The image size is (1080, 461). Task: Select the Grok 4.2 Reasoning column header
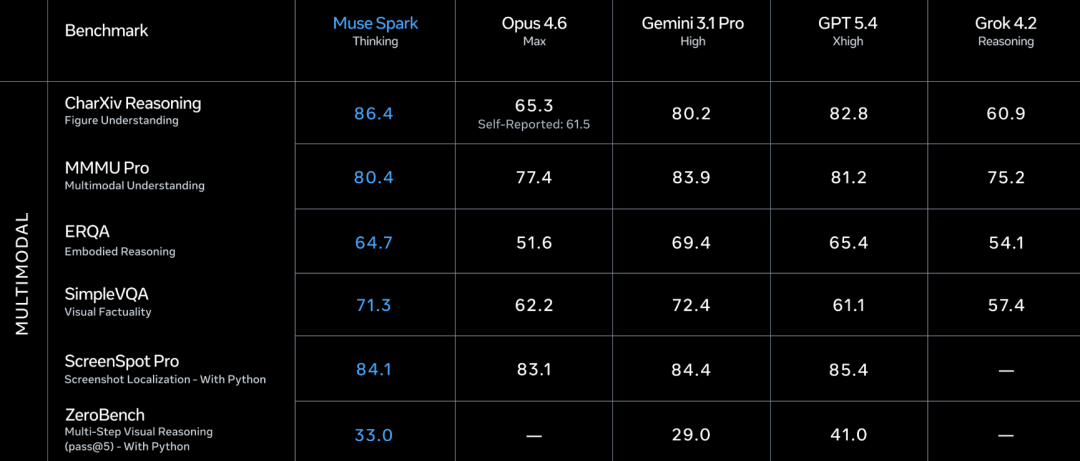pyautogui.click(x=1006, y=31)
